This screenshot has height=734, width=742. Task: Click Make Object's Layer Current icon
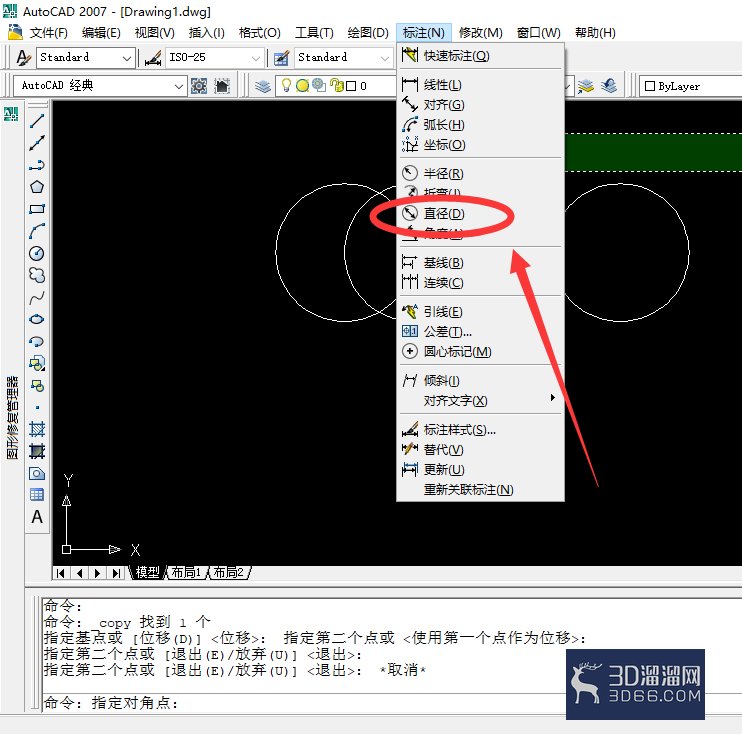tap(586, 86)
